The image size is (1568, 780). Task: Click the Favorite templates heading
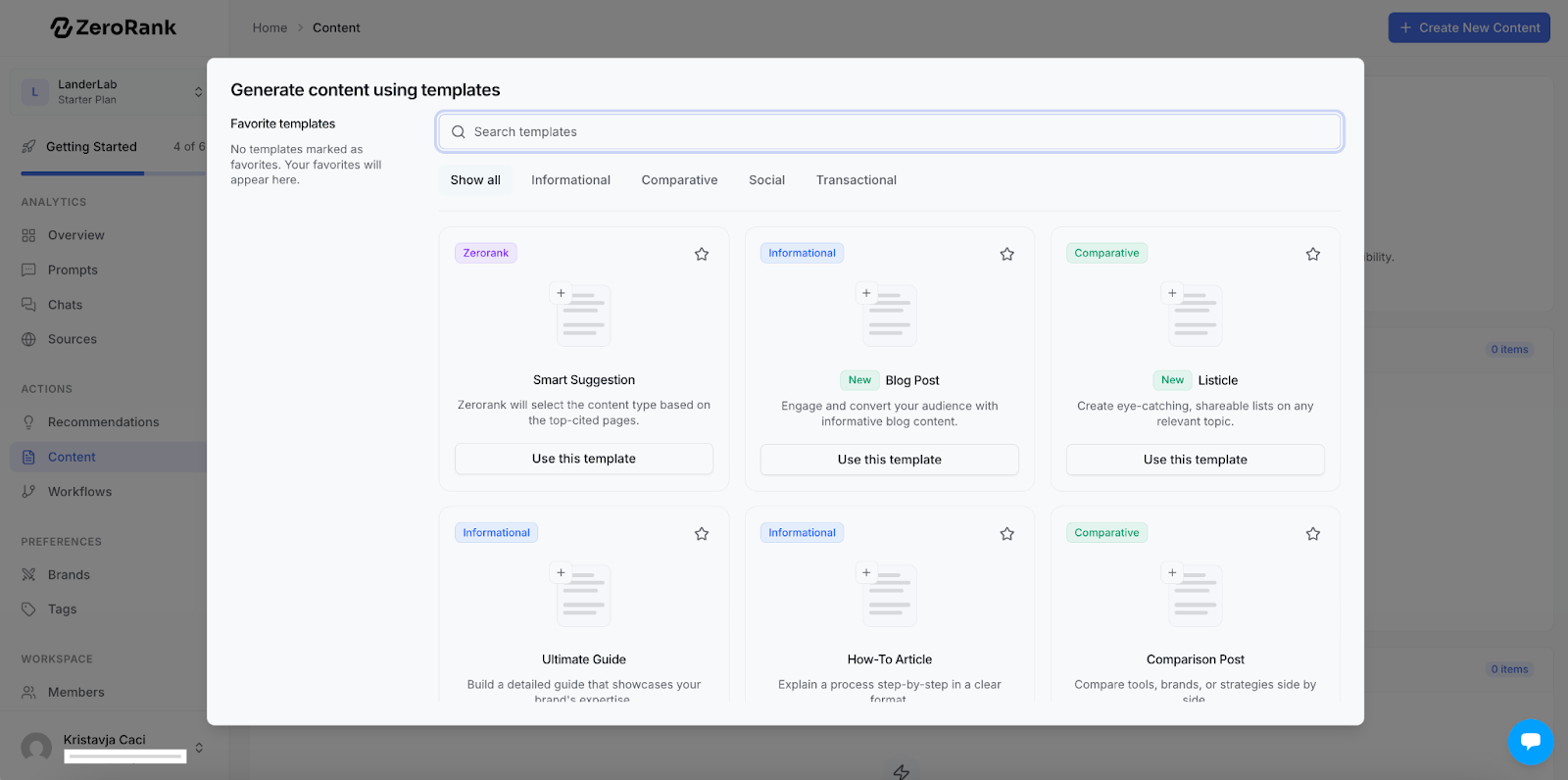pos(283,123)
